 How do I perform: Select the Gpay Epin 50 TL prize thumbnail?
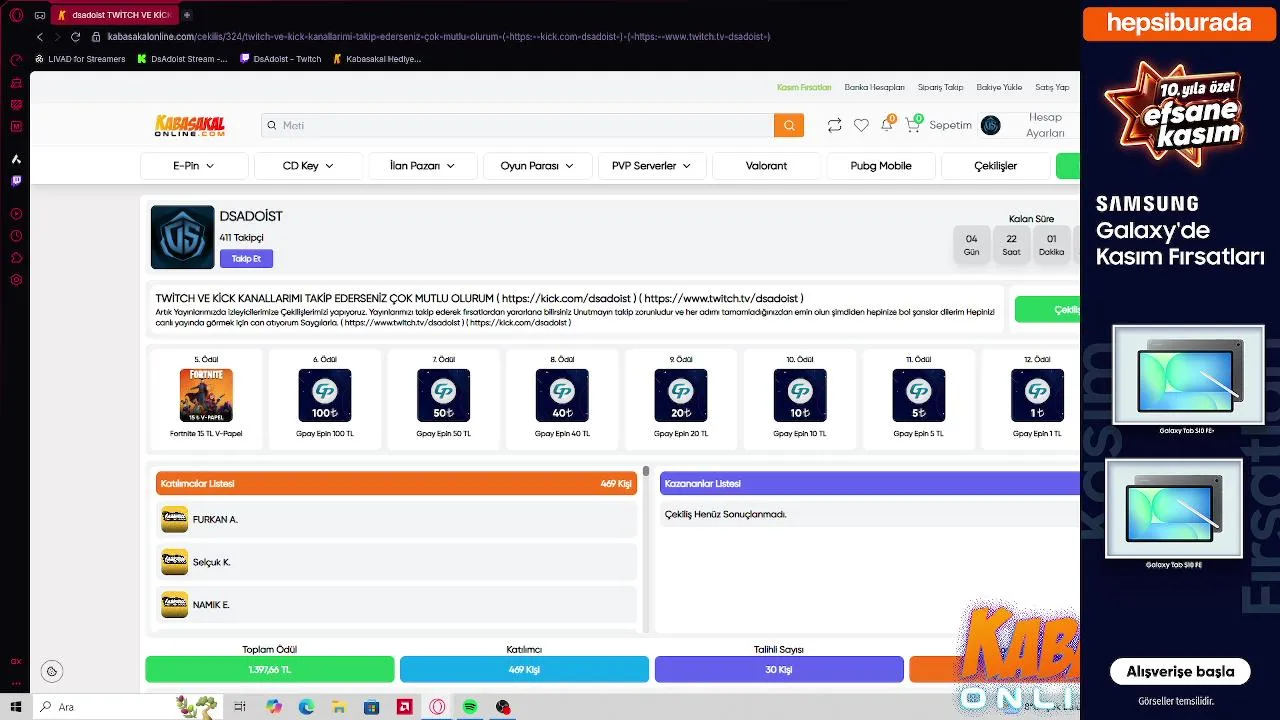click(443, 395)
